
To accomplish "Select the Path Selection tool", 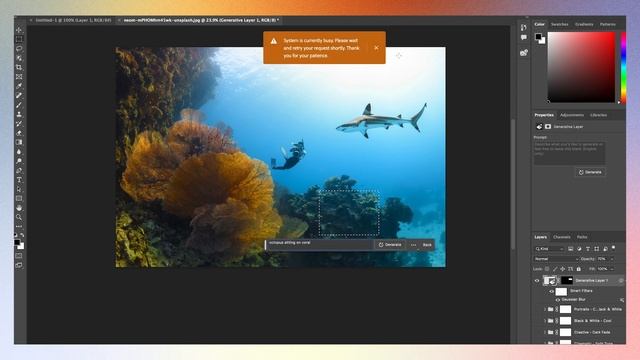I will tap(19, 189).
